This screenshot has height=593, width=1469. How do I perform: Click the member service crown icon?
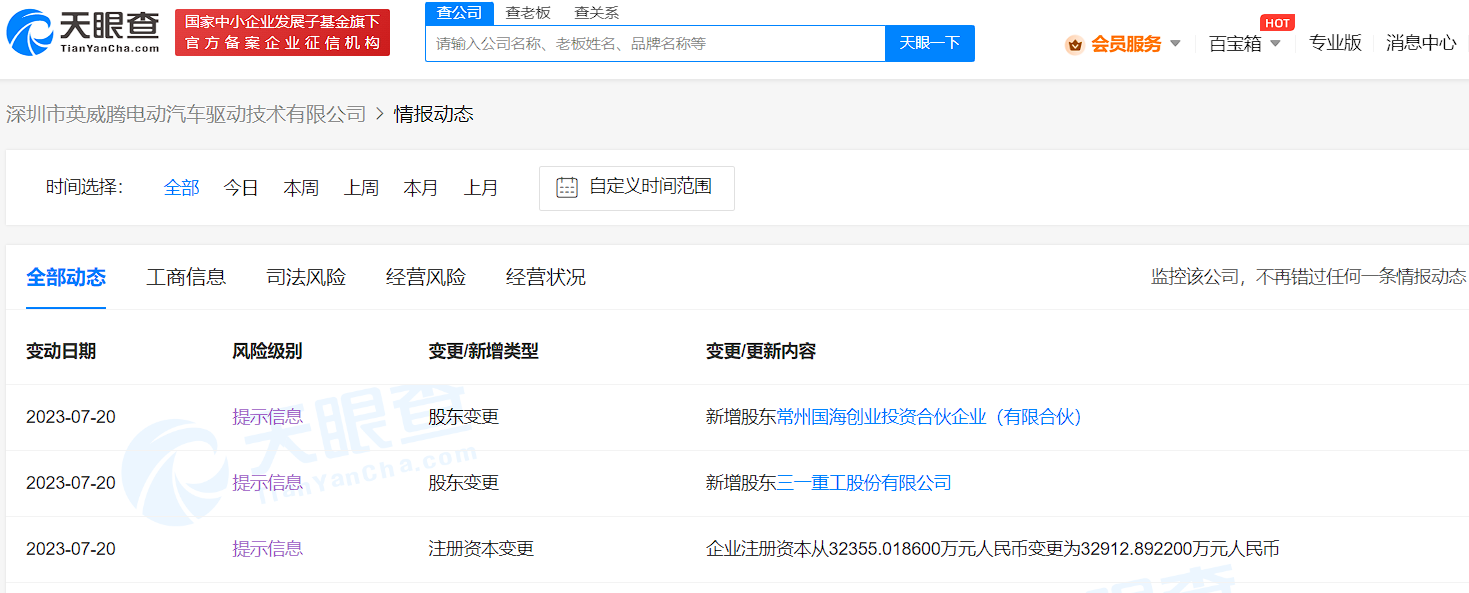[x=1074, y=44]
